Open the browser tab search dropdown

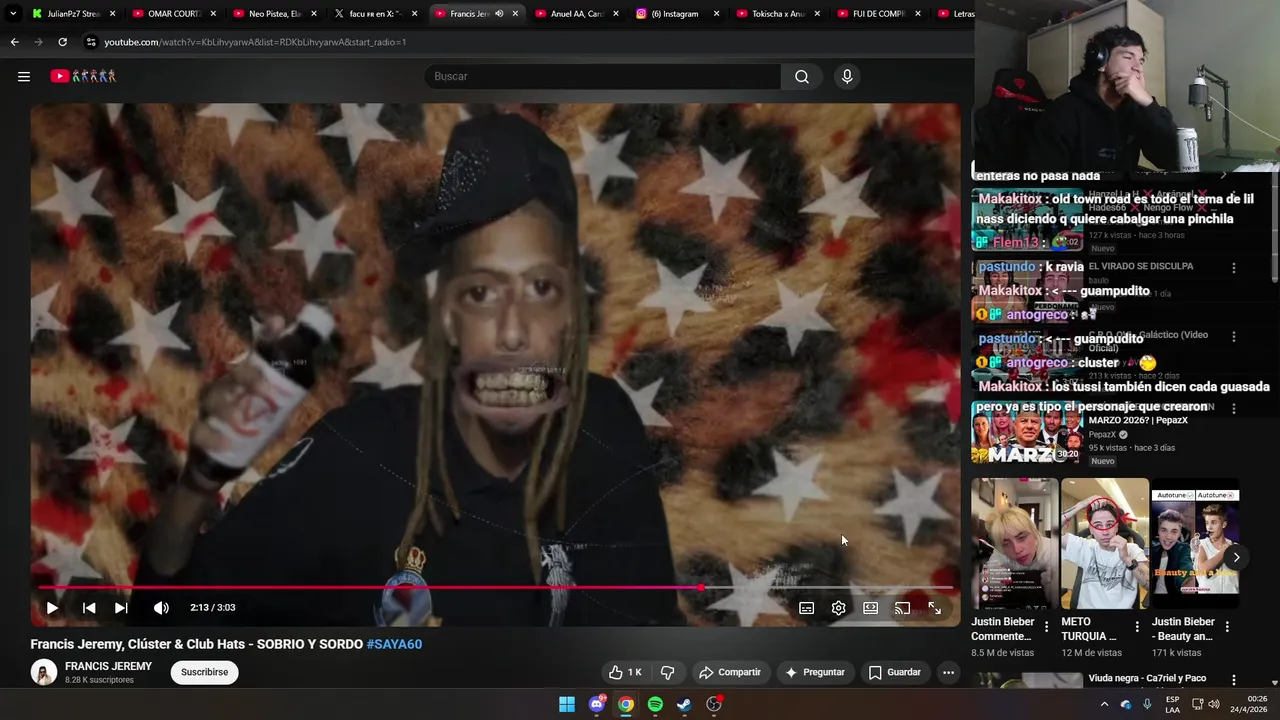[13, 14]
